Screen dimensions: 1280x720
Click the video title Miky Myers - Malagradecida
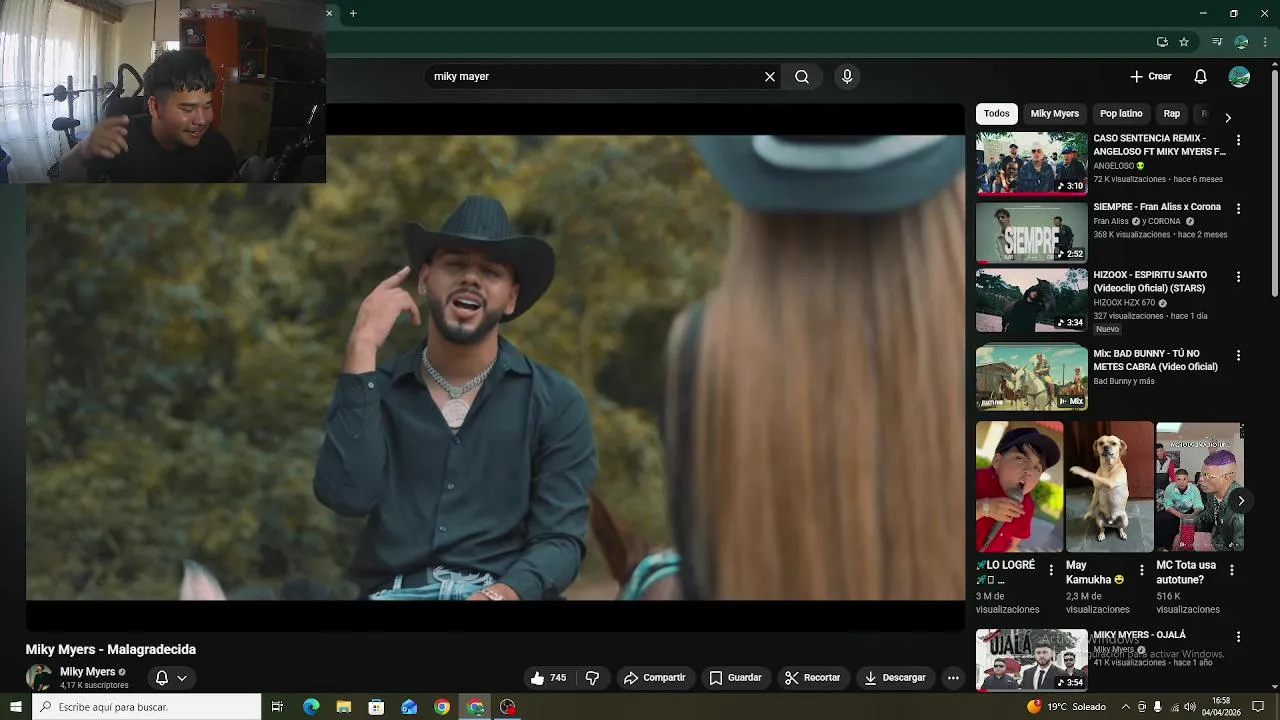click(x=111, y=649)
